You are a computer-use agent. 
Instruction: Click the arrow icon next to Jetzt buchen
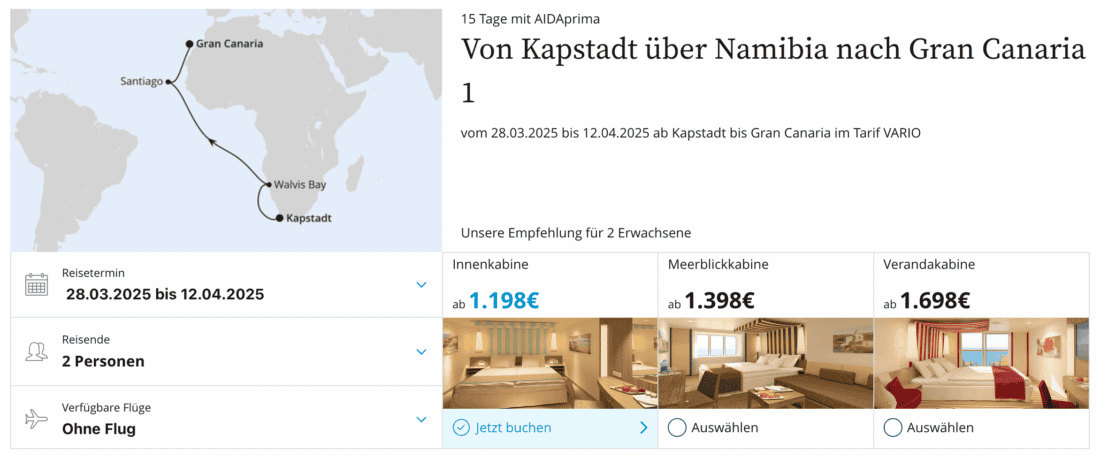643,428
